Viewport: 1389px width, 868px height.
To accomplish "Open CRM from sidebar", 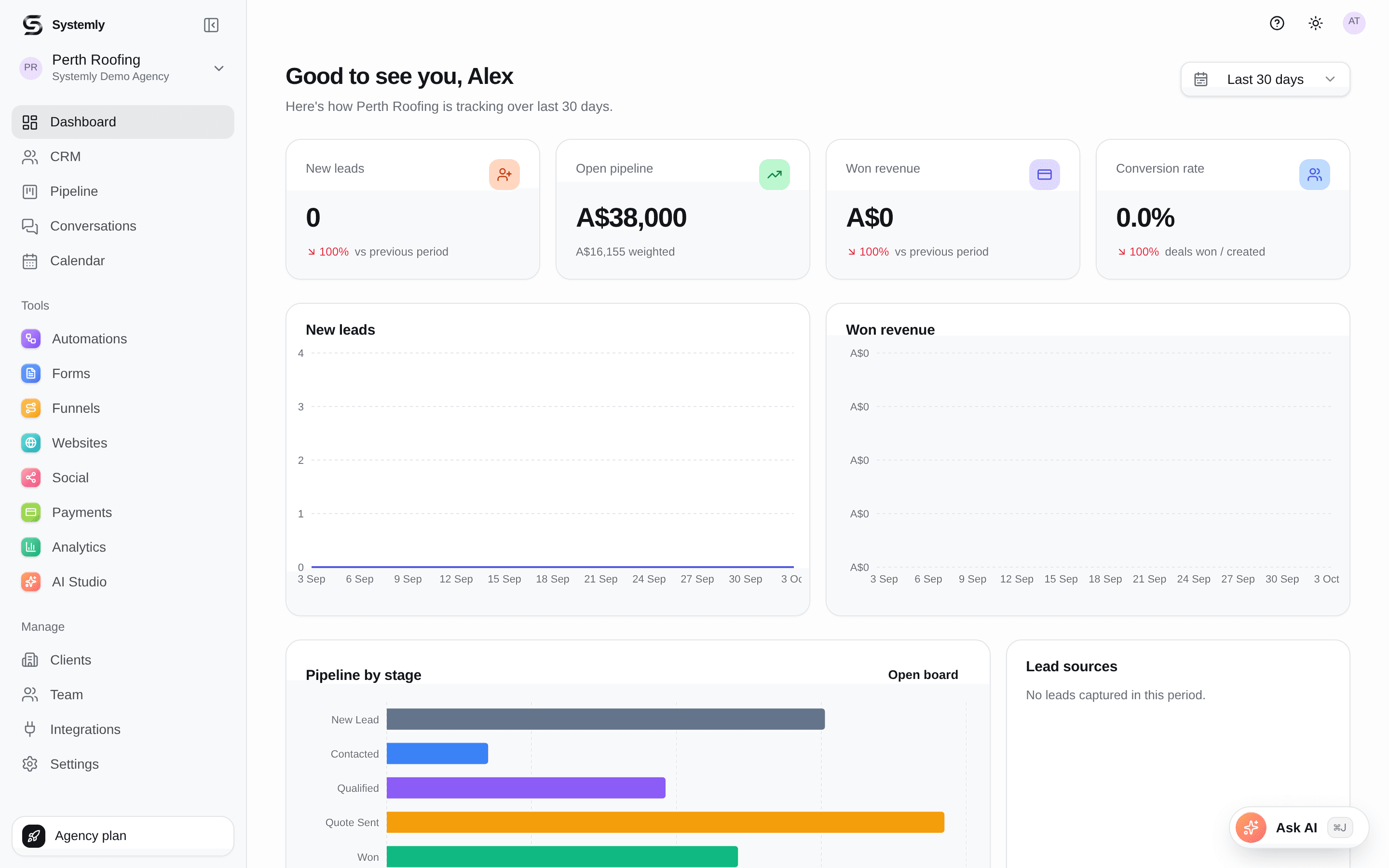I will click(123, 157).
